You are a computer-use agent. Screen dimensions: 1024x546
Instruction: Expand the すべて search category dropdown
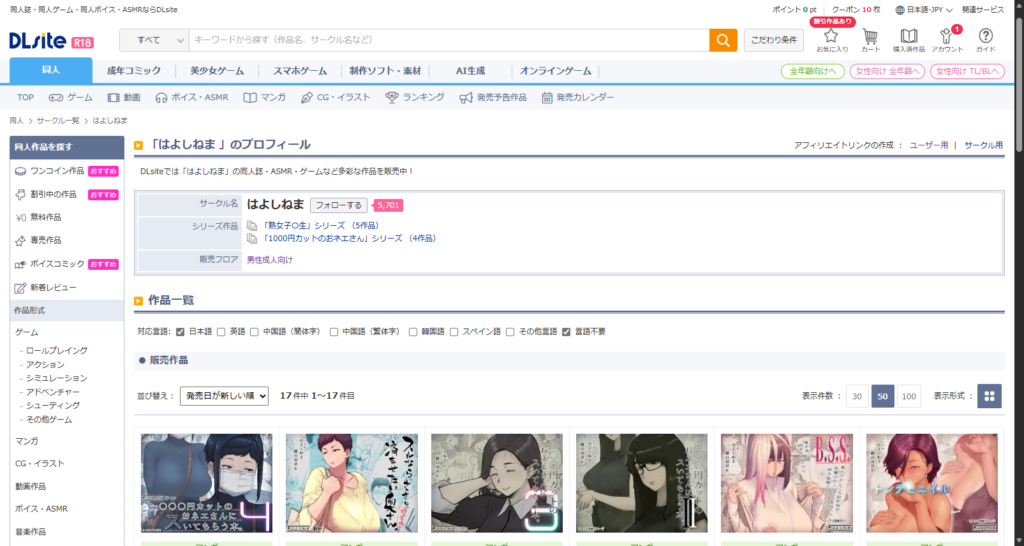pyautogui.click(x=154, y=40)
